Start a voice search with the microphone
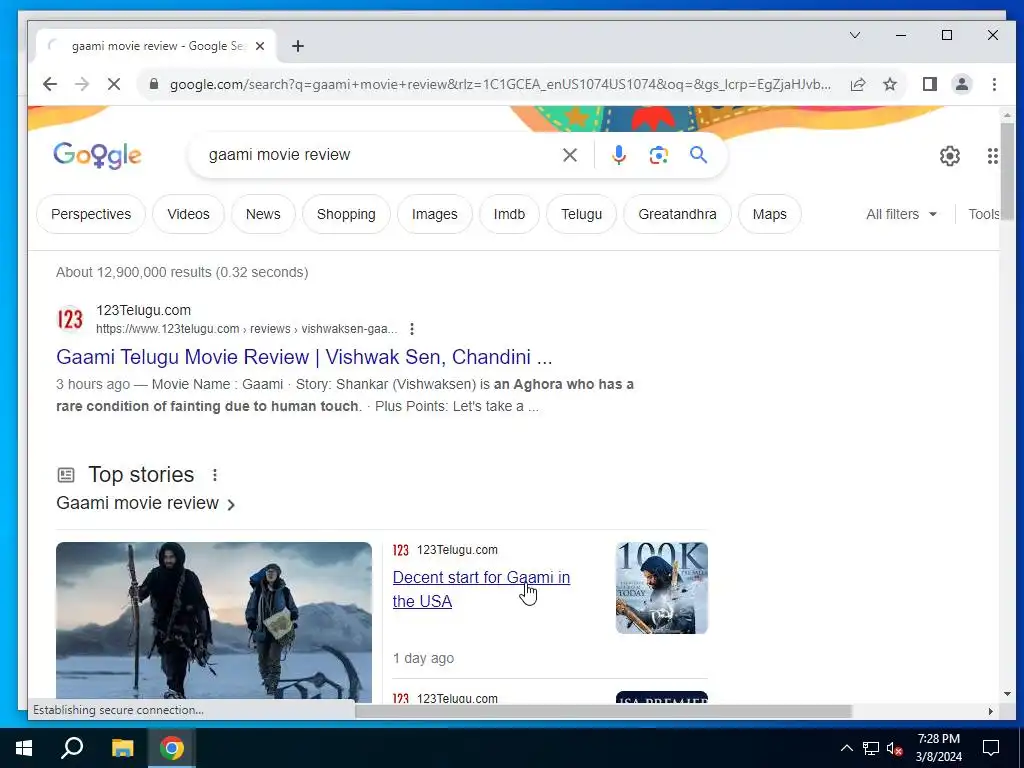This screenshot has height=768, width=1024. click(x=618, y=155)
